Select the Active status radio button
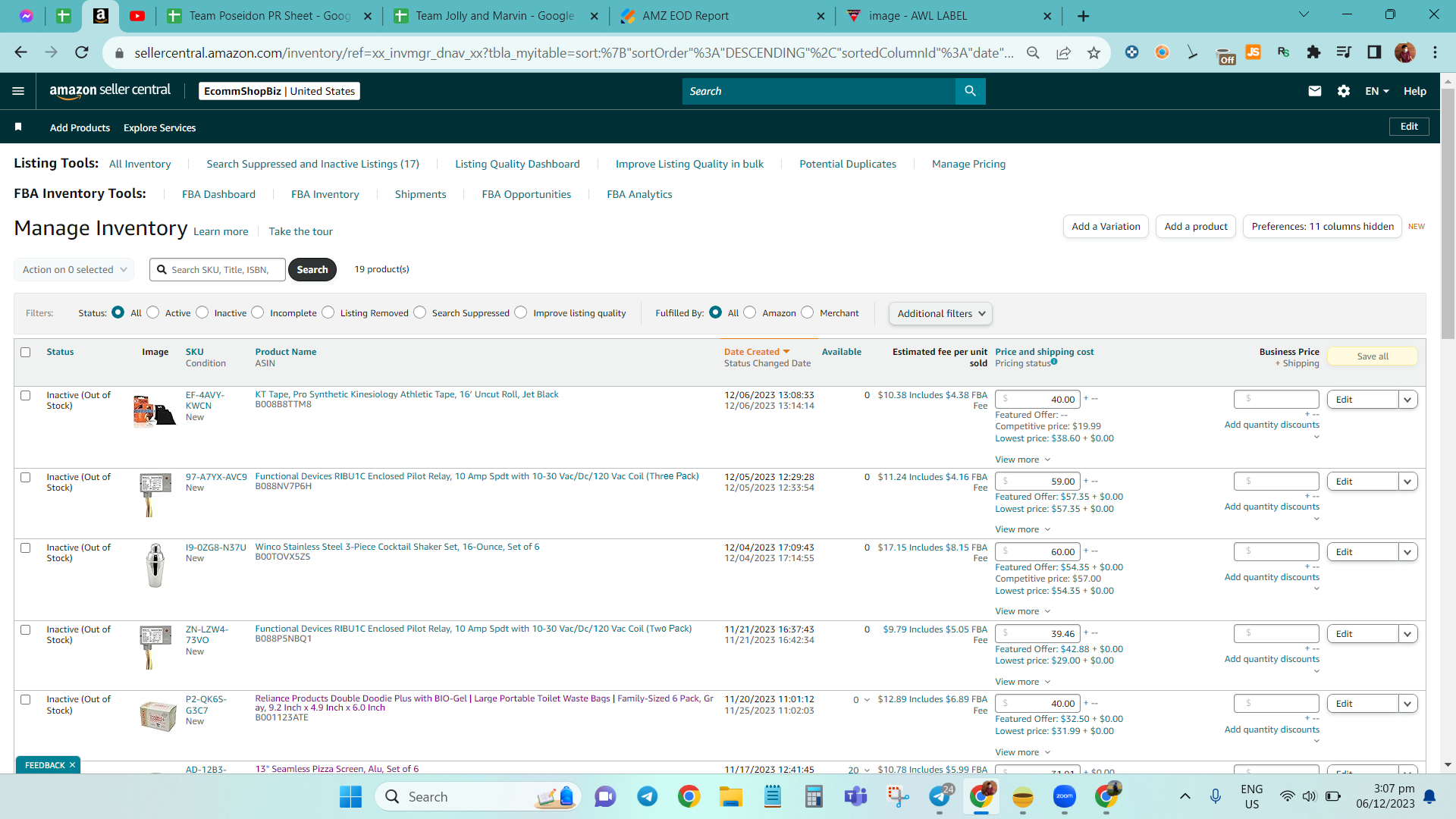The width and height of the screenshot is (1456, 819). coord(153,312)
